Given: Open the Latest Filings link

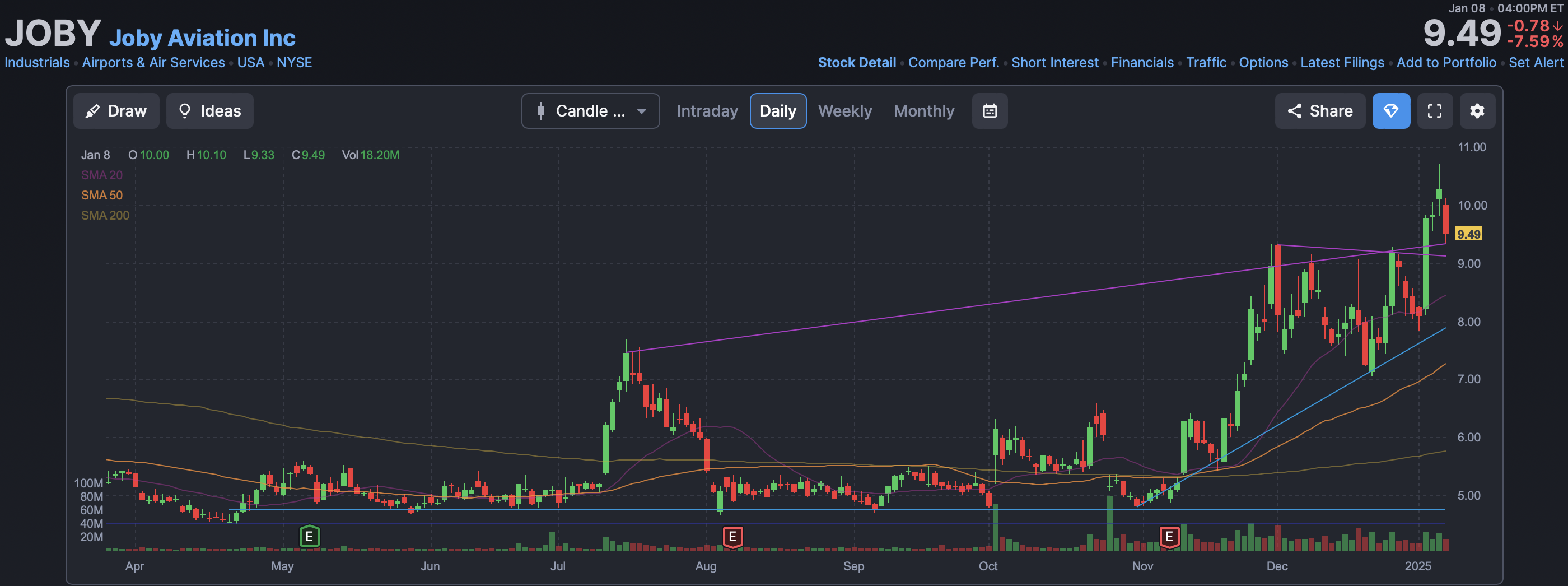Looking at the screenshot, I should (x=1342, y=62).
